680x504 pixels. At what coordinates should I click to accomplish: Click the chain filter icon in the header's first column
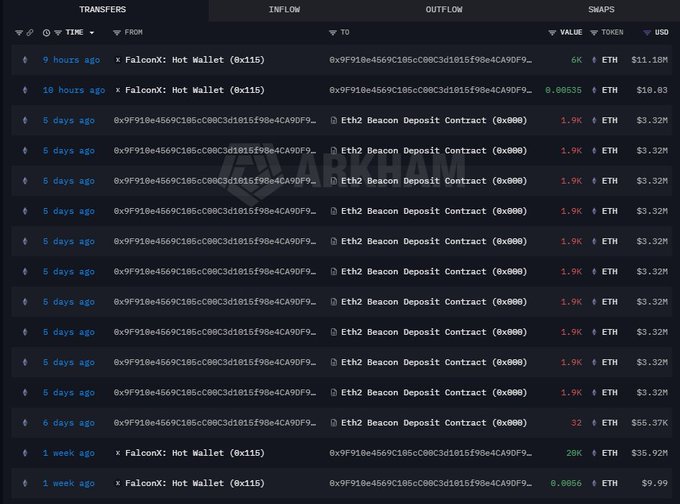coord(19,33)
